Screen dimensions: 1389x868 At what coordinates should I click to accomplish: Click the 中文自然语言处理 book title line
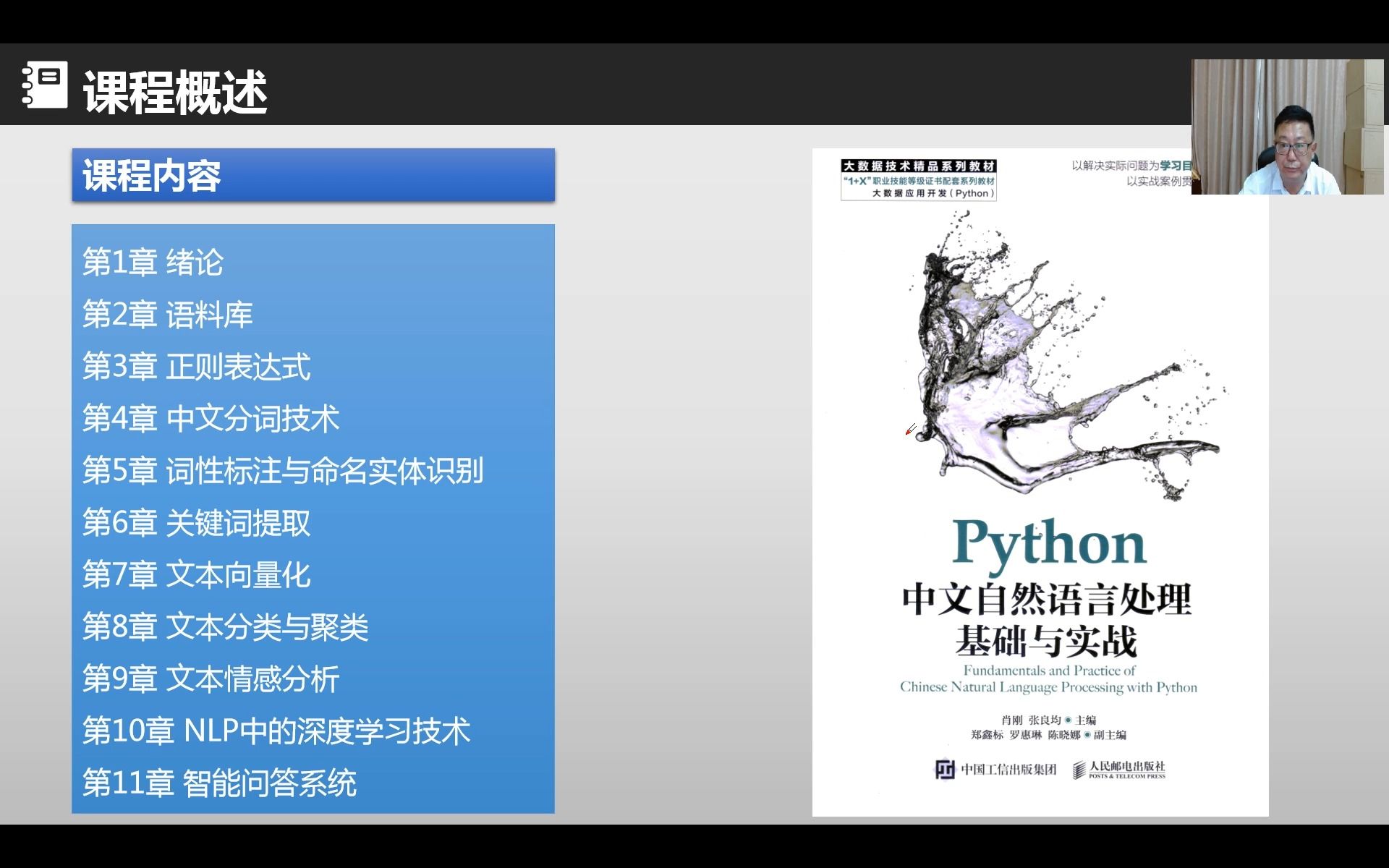tap(1047, 600)
